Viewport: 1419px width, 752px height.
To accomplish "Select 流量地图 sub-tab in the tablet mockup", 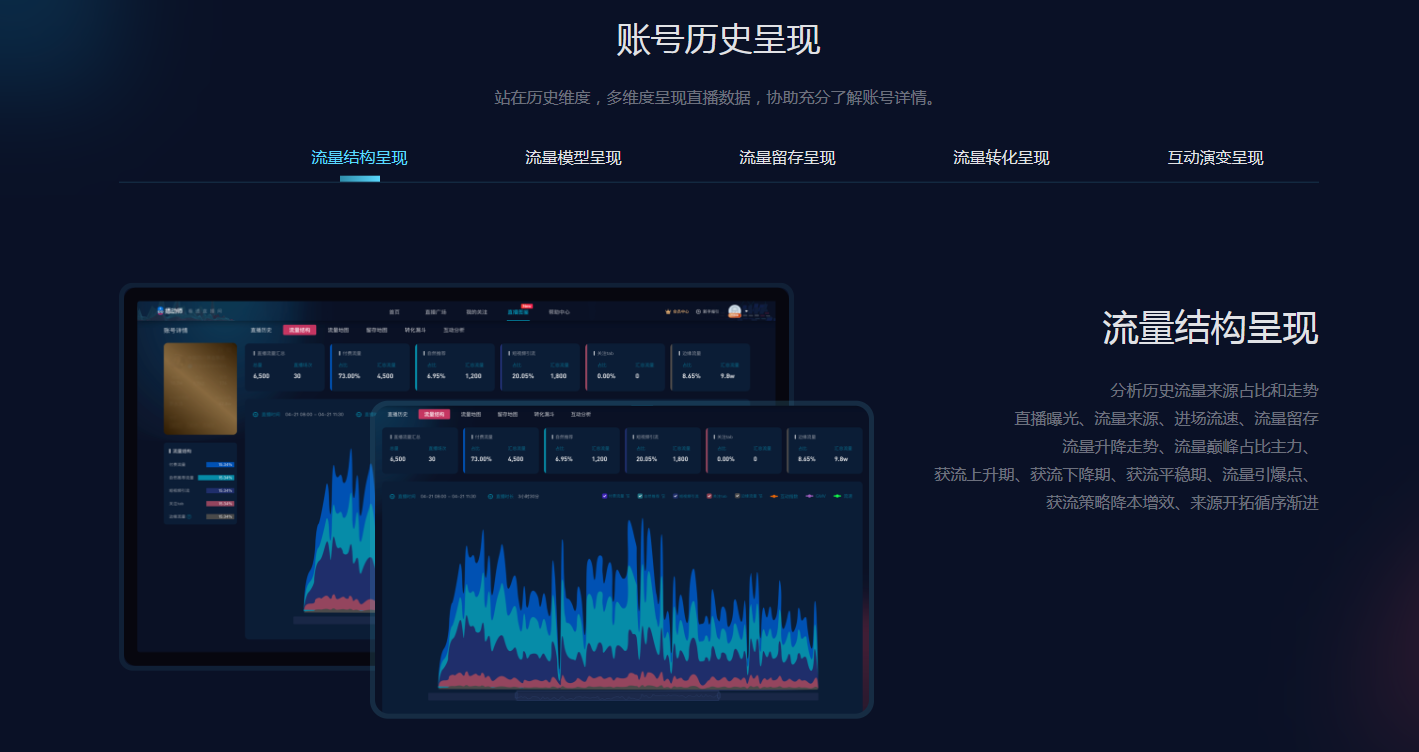I will coord(470,414).
